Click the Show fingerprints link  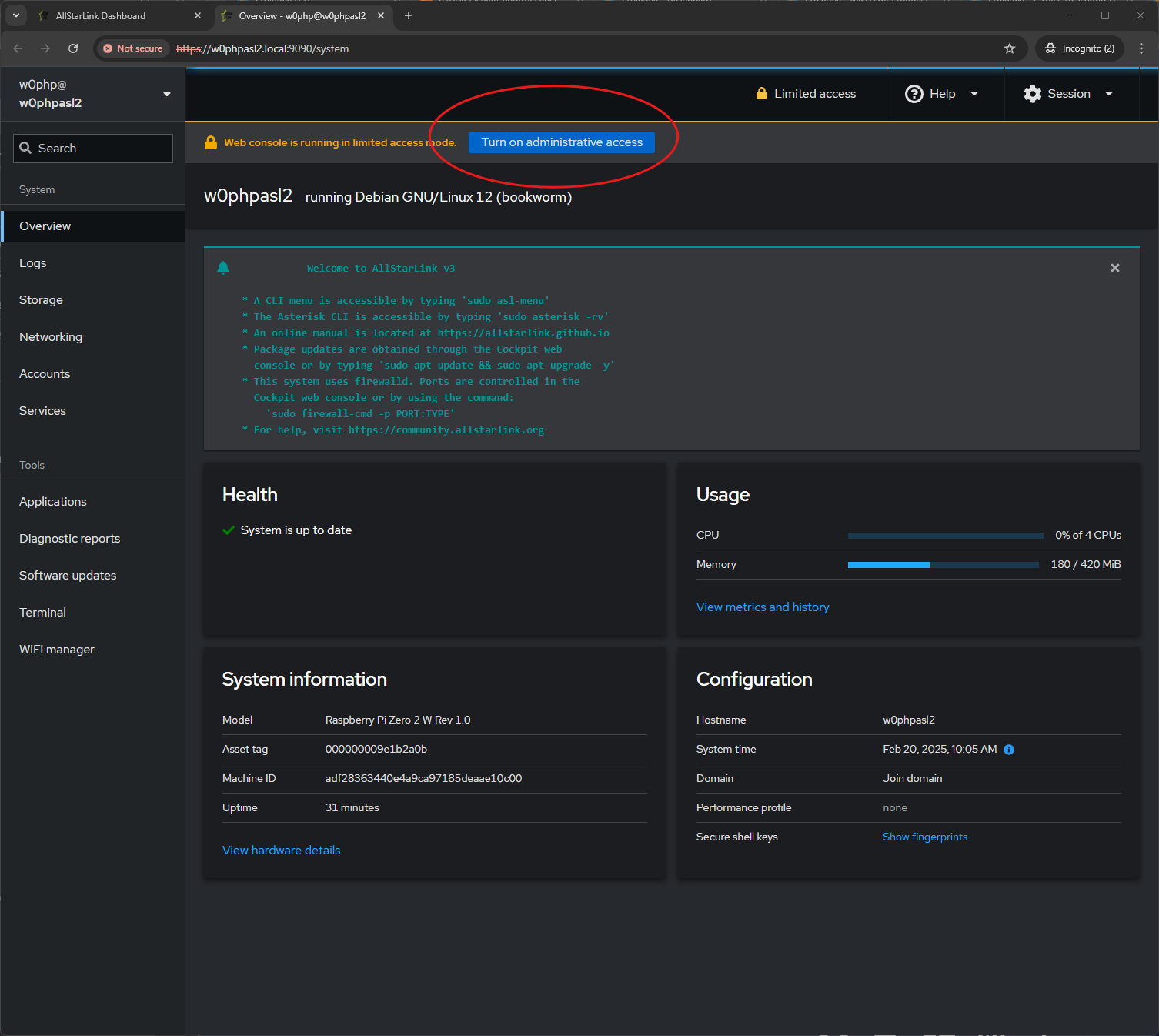pos(925,837)
